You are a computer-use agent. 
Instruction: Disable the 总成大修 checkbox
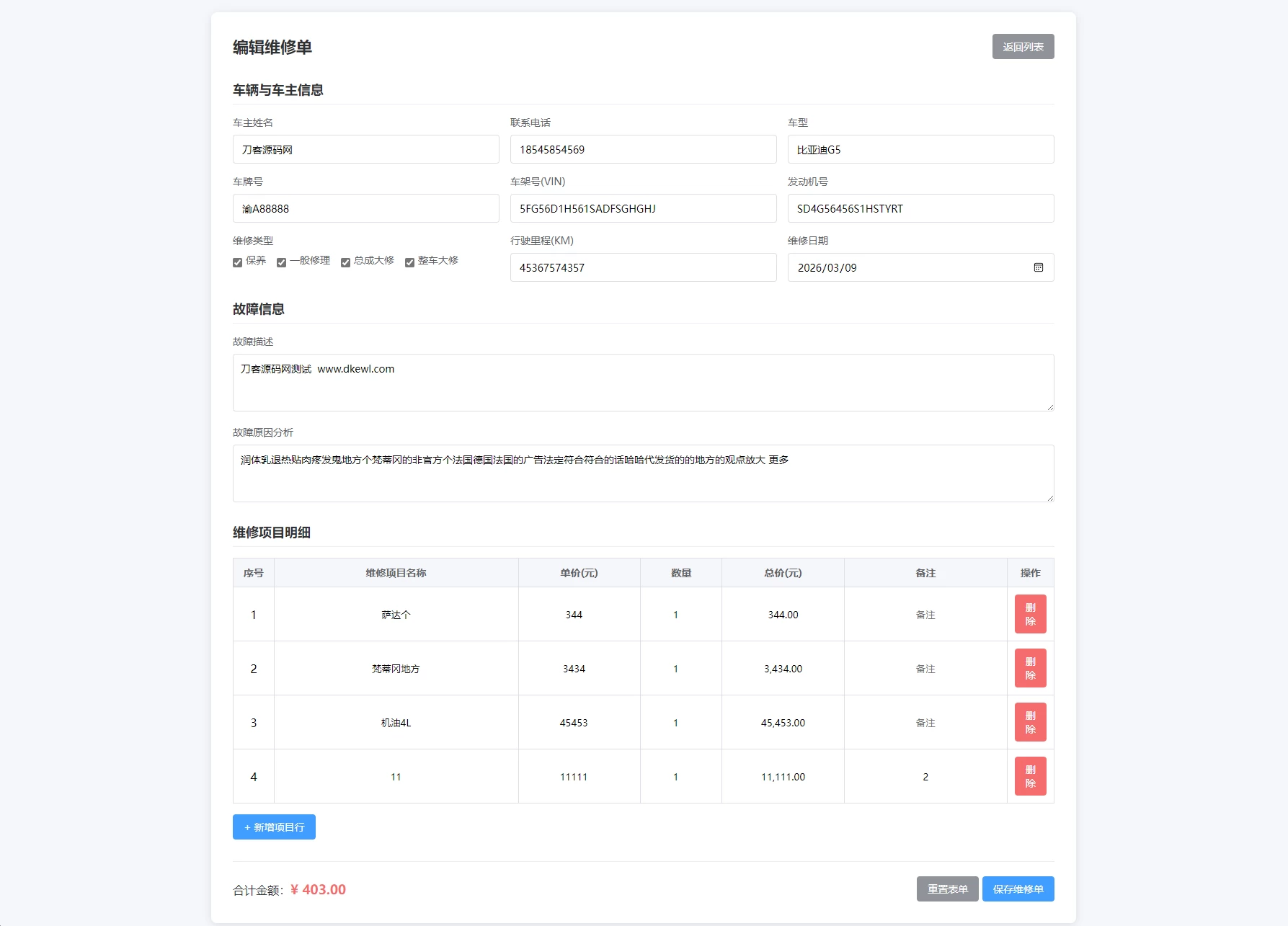[x=345, y=262]
